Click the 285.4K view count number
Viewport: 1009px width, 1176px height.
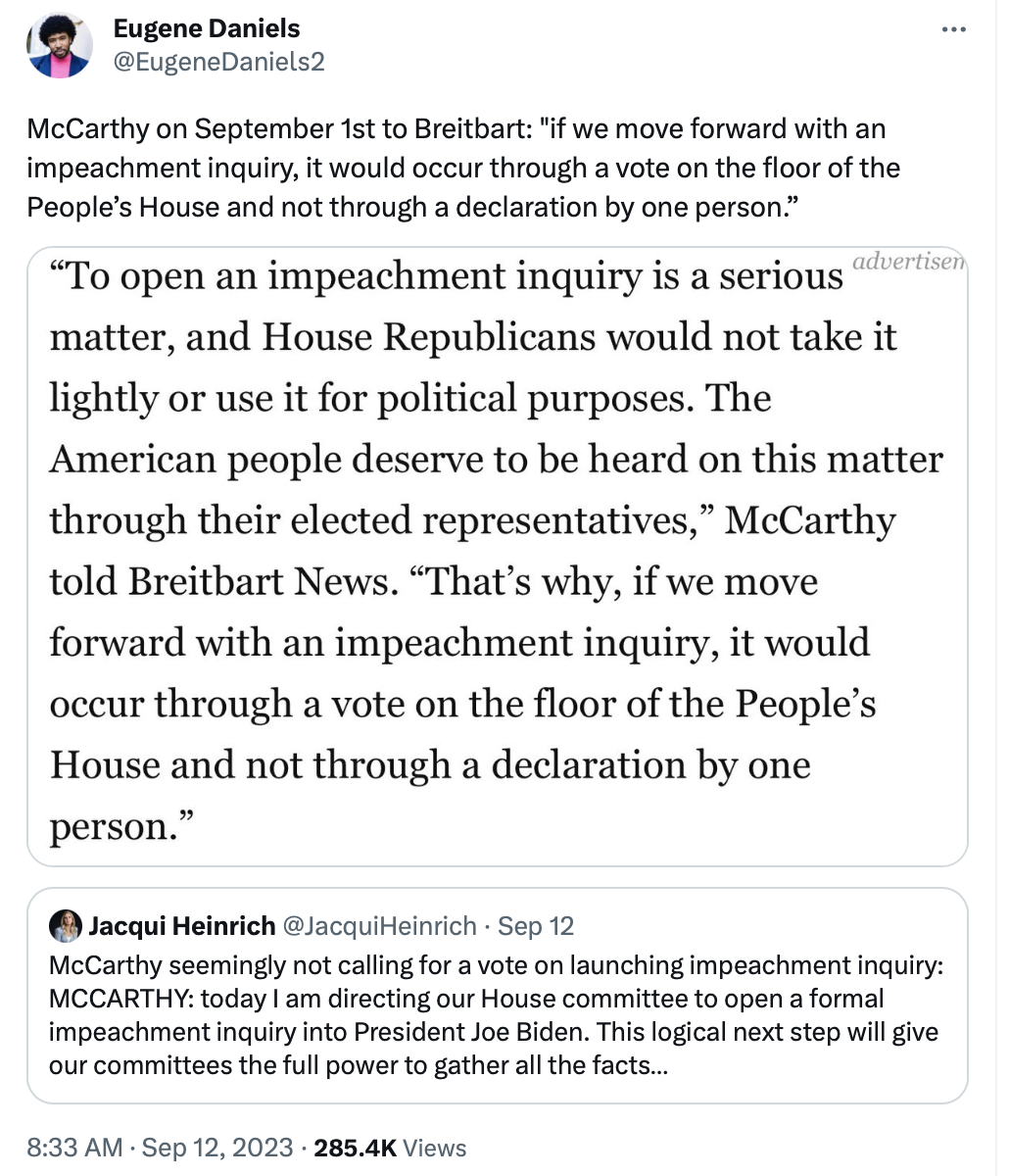coord(355,1148)
